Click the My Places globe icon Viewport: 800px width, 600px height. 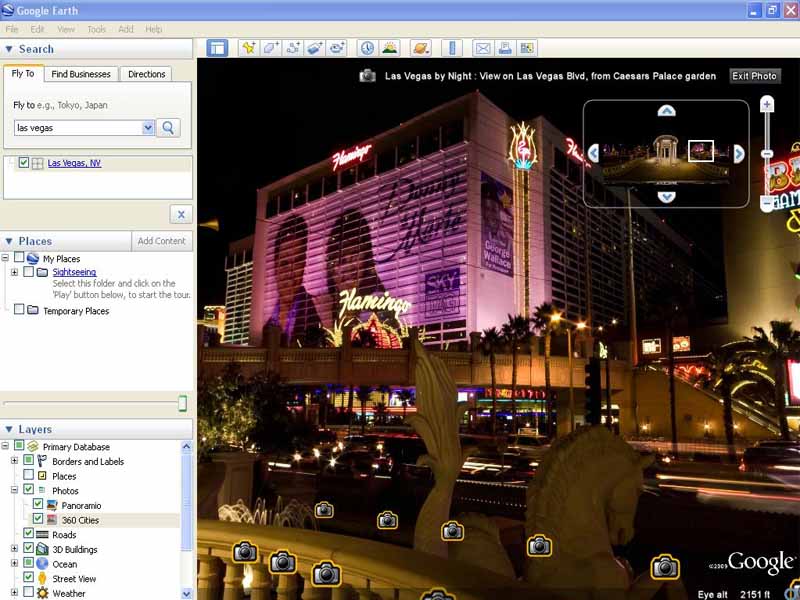33,258
